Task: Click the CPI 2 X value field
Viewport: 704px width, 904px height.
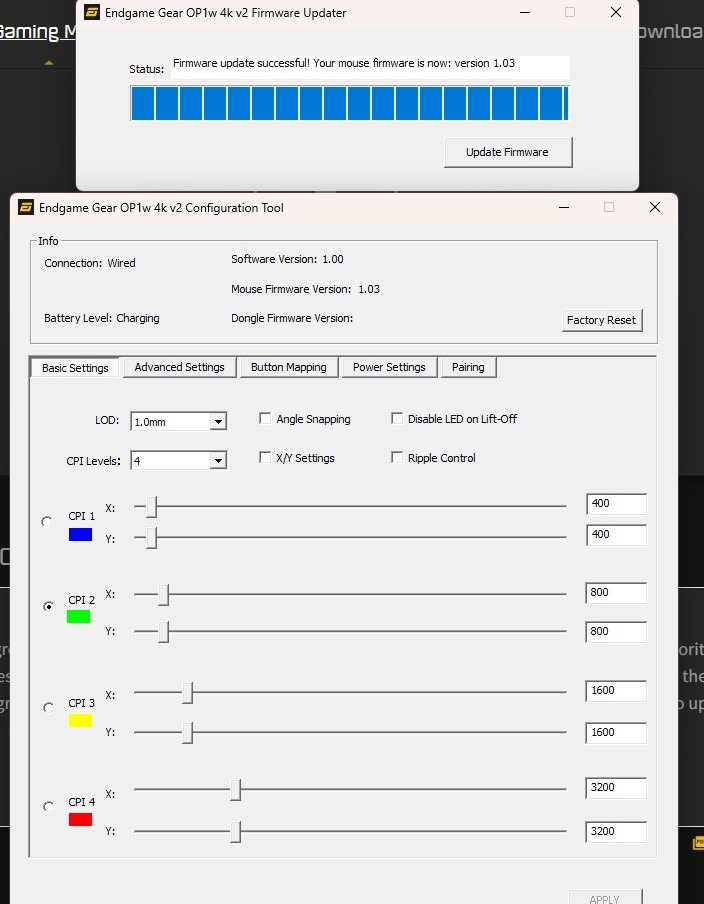Action: (x=616, y=593)
